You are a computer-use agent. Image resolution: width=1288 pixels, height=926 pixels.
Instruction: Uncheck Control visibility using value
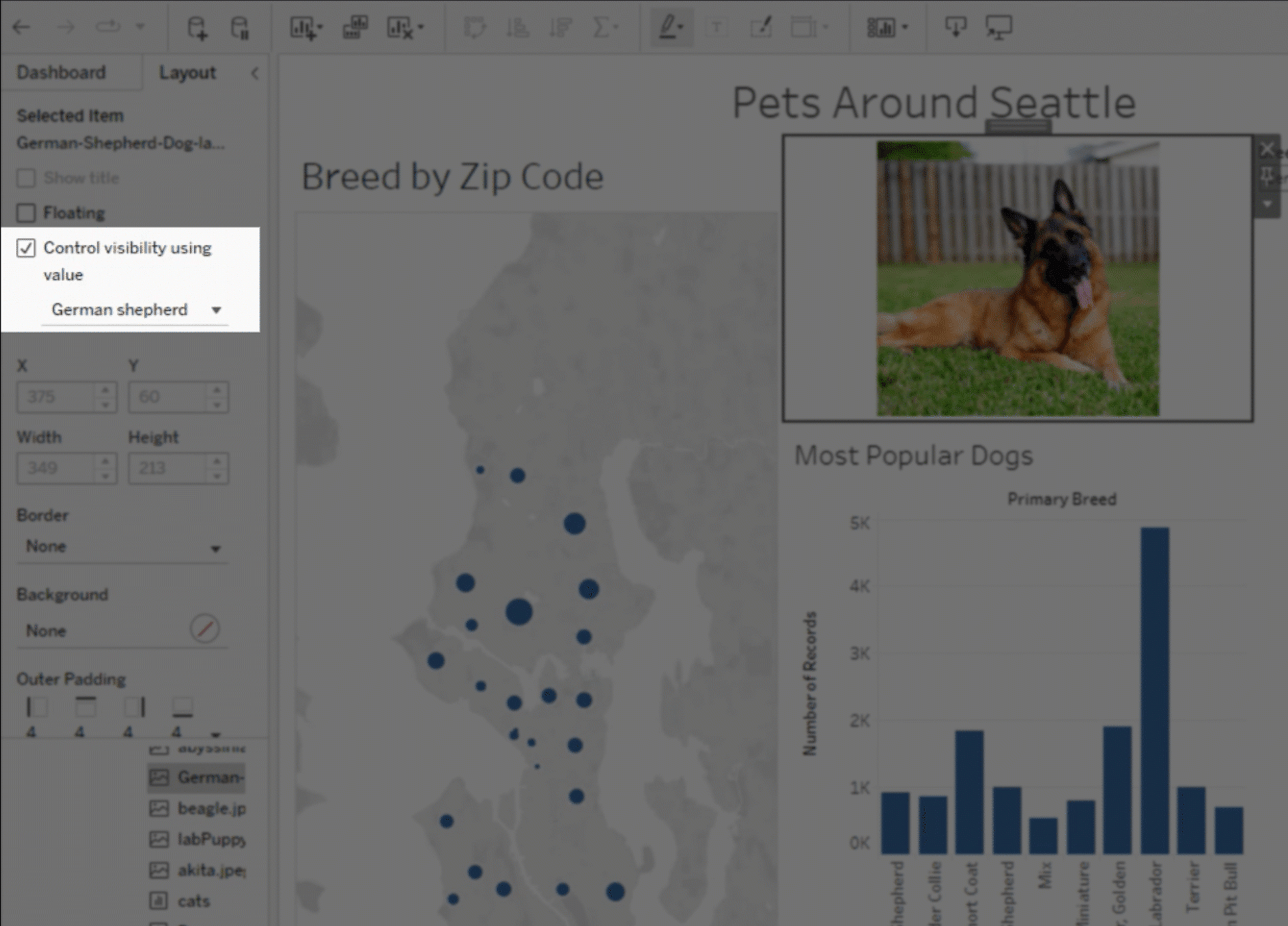point(26,248)
